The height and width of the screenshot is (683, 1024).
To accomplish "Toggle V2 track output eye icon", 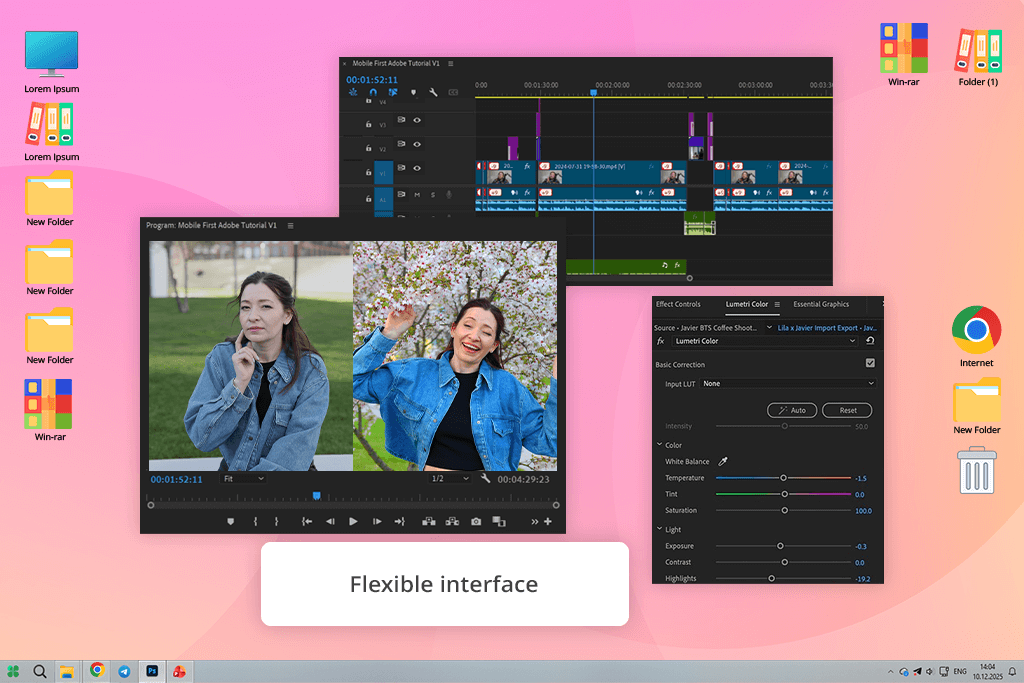I will pyautogui.click(x=417, y=144).
